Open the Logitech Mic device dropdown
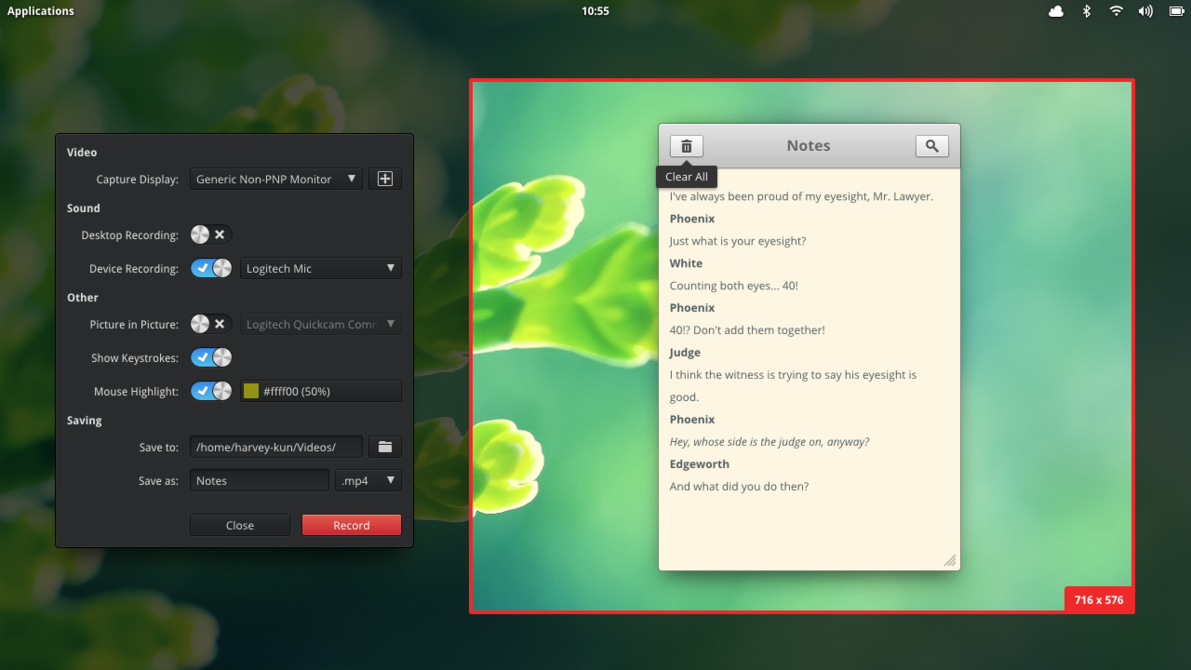This screenshot has height=670, width=1191. (321, 268)
